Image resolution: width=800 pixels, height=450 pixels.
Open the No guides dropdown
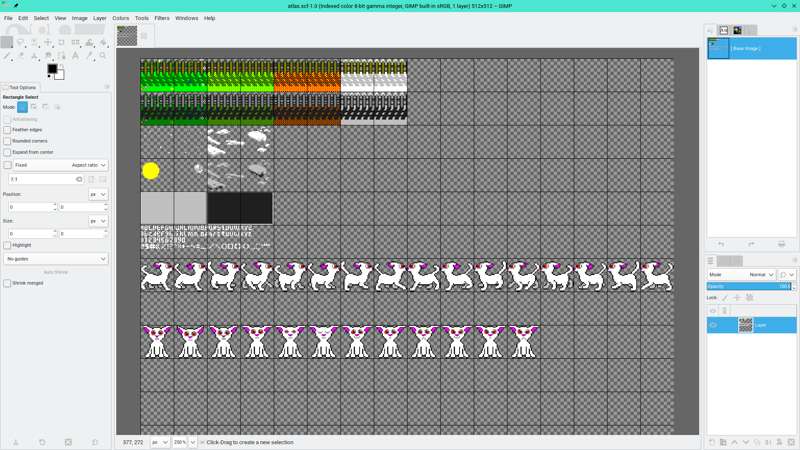pos(56,259)
